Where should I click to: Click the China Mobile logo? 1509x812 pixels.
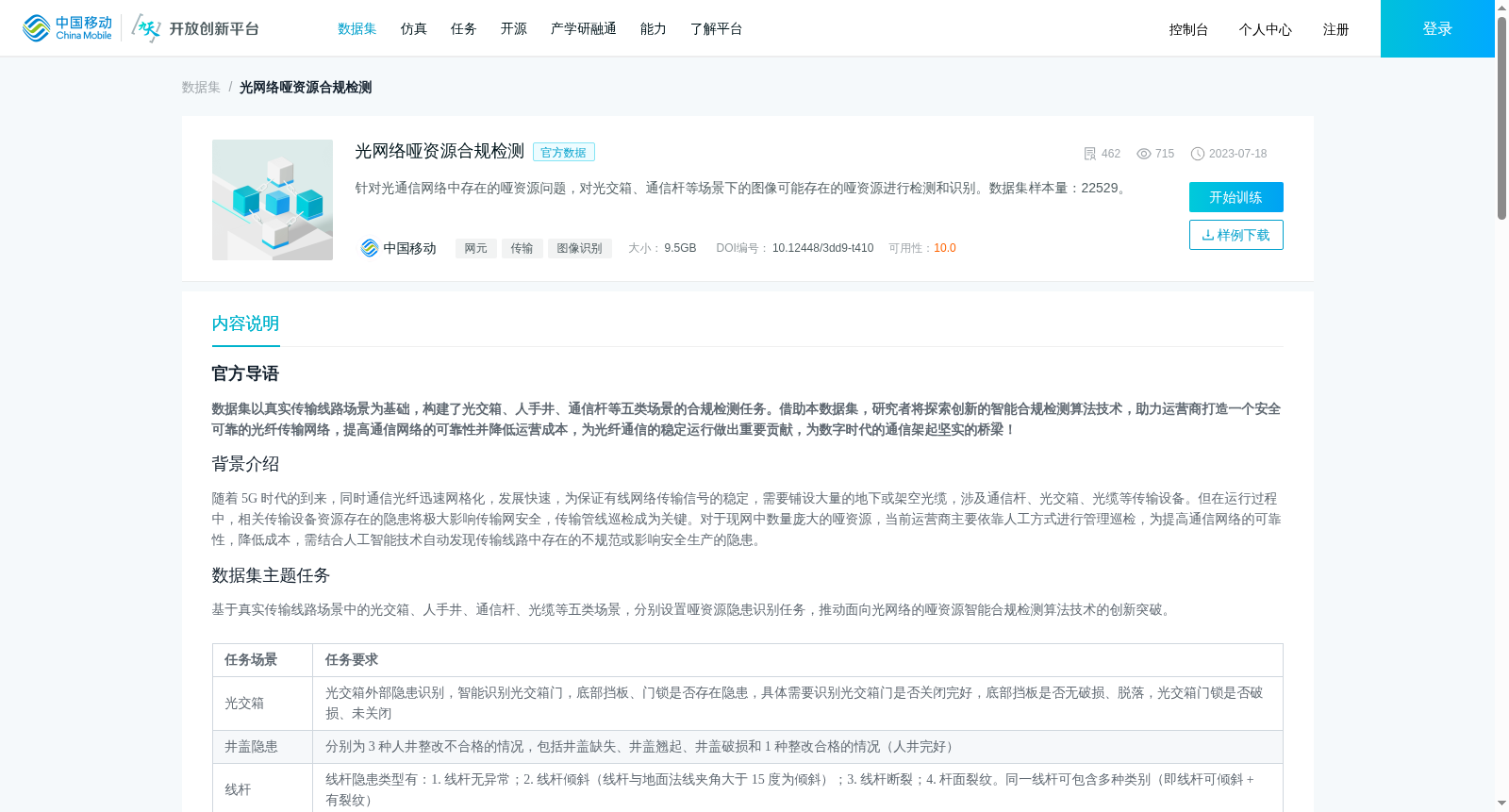click(67, 28)
